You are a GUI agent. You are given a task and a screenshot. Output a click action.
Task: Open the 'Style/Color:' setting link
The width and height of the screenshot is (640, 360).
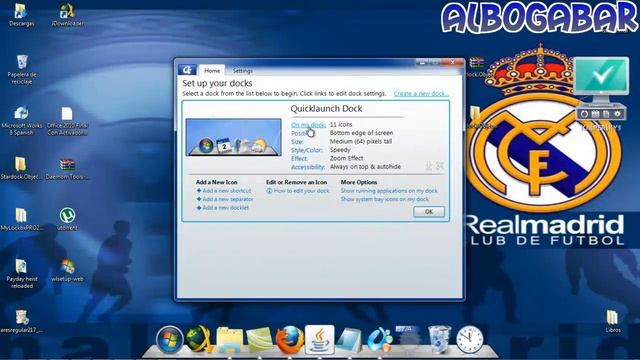tap(307, 150)
